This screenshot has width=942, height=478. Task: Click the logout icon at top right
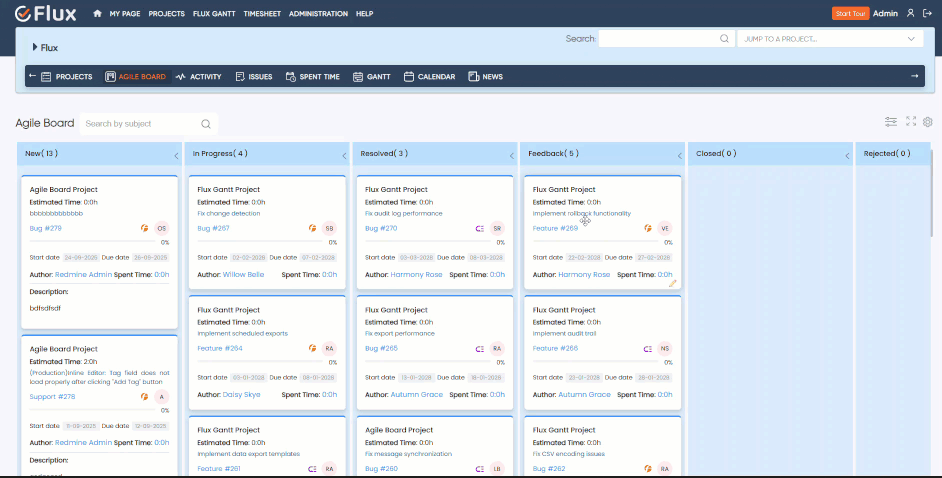click(x=928, y=13)
